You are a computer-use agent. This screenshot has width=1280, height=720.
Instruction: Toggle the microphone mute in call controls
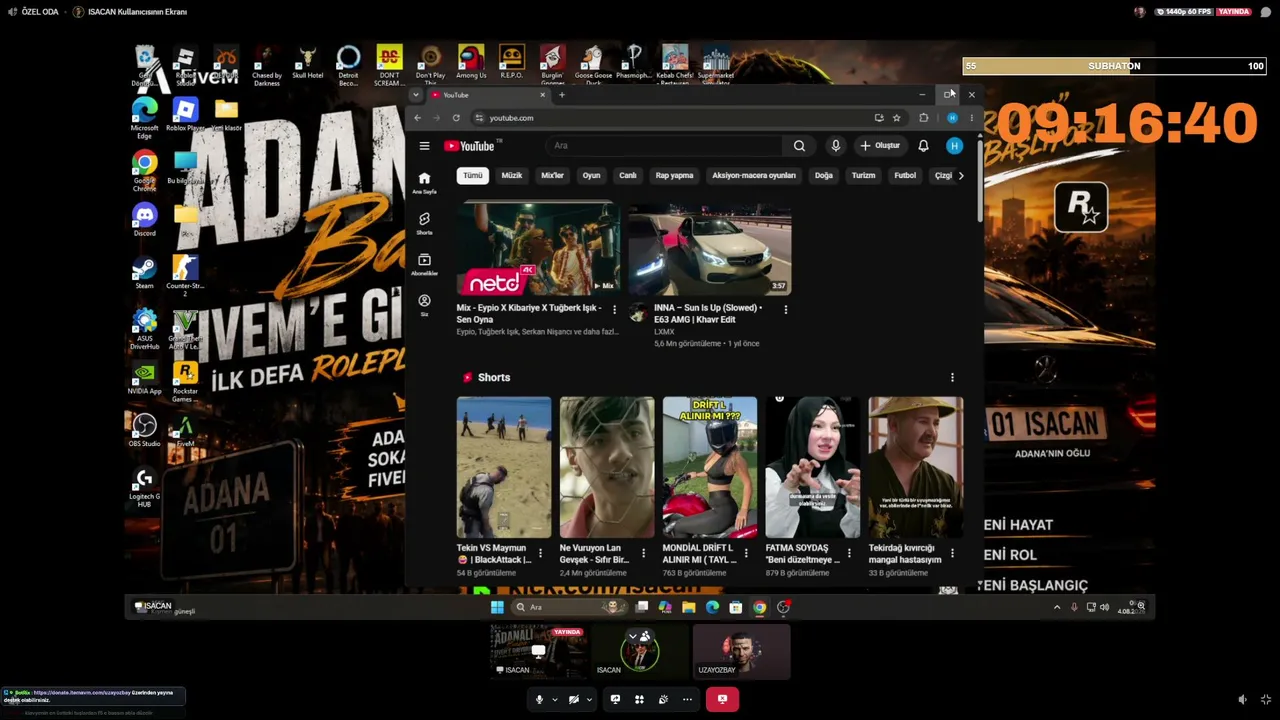coord(539,700)
